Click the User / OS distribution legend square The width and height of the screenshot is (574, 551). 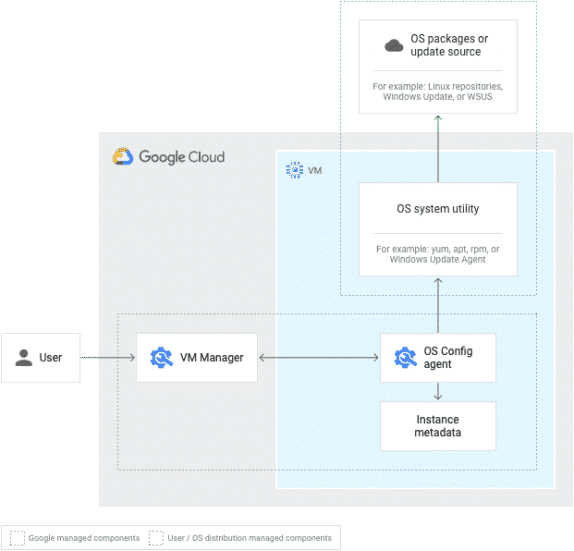156,538
